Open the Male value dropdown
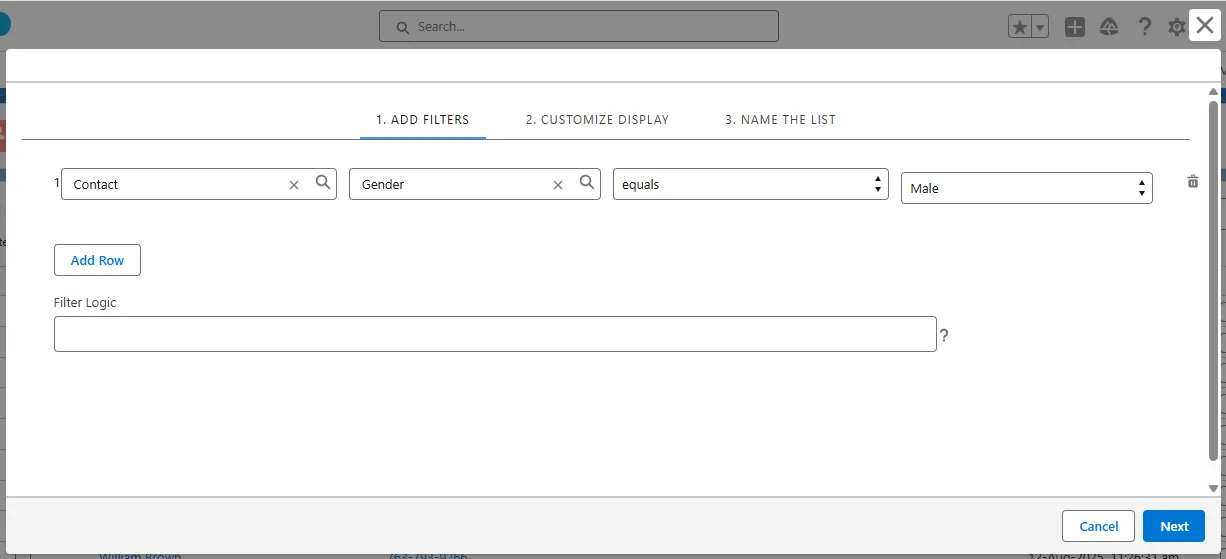This screenshot has width=1226, height=559. 1026,188
